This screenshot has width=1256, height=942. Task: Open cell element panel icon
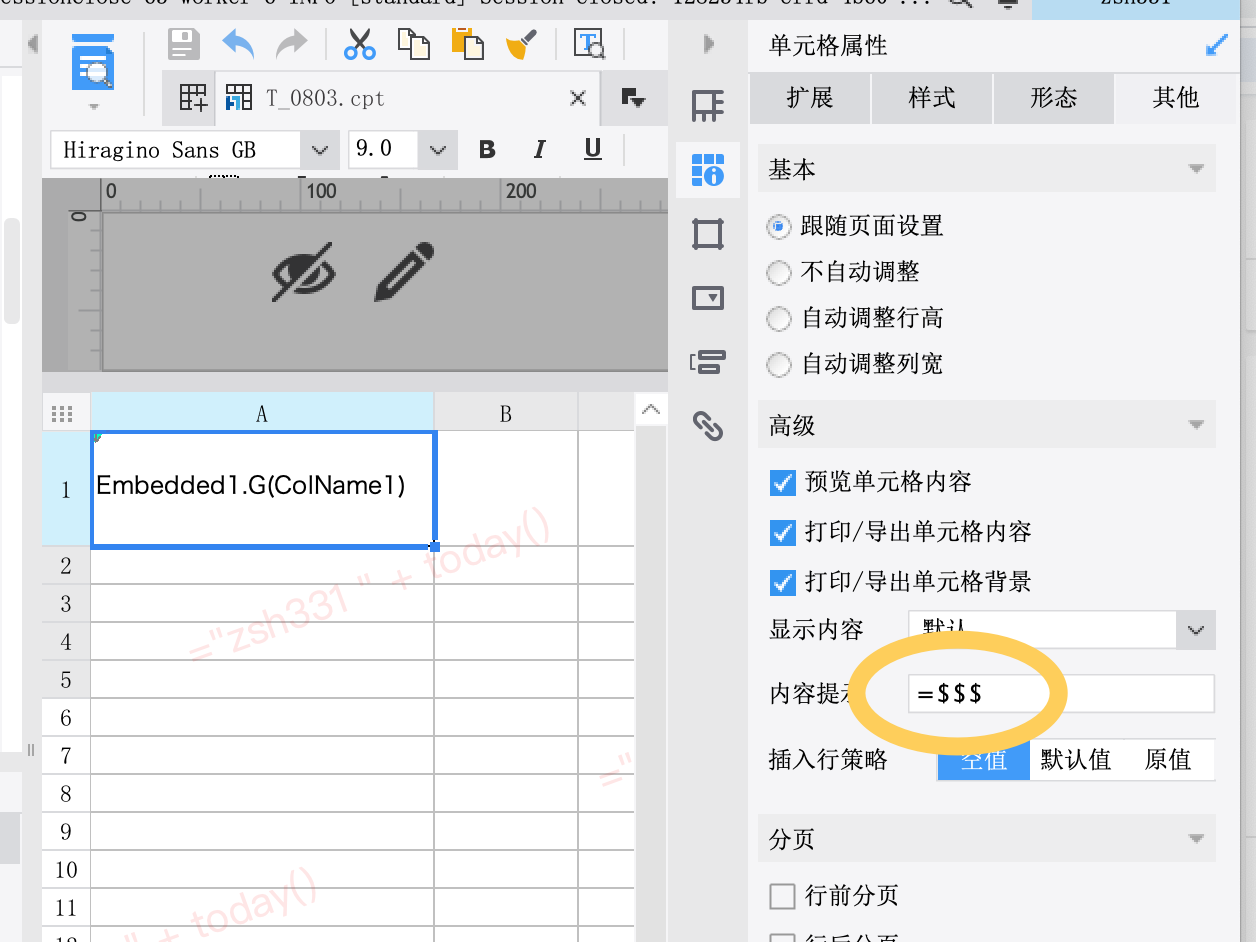pos(708,106)
